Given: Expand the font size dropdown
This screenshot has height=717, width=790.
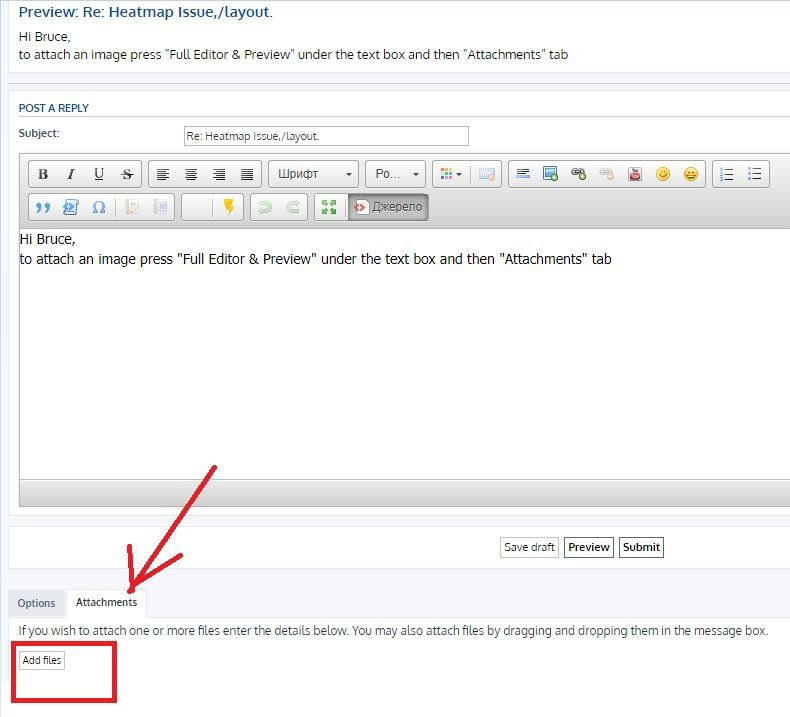Looking at the screenshot, I should point(396,174).
